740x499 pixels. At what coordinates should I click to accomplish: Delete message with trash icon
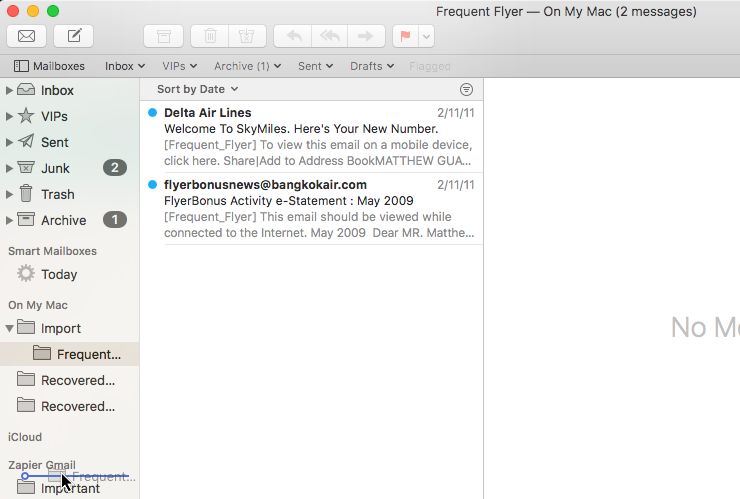[x=210, y=36]
